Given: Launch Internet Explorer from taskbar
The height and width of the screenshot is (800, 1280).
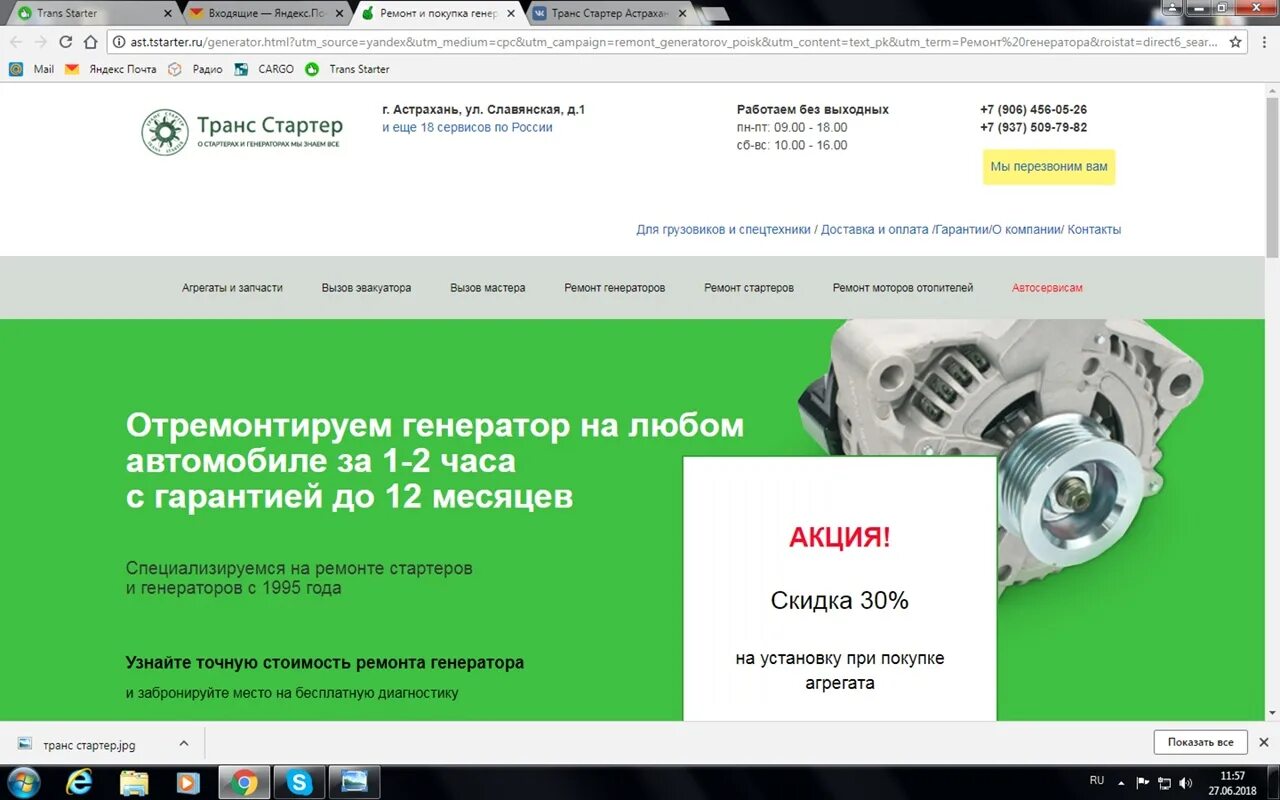Looking at the screenshot, I should tap(80, 782).
